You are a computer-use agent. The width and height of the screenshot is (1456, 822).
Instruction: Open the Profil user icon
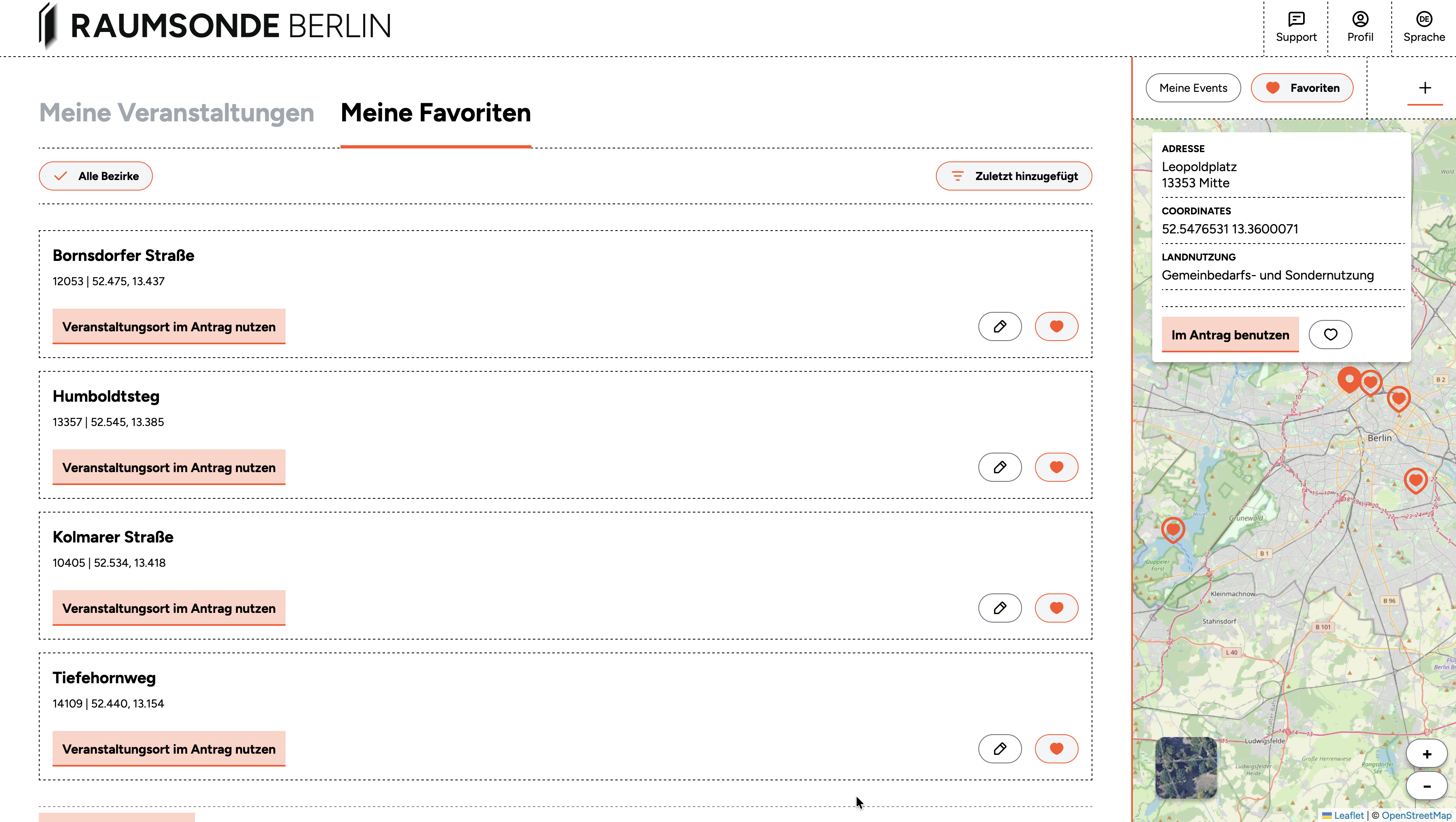tap(1359, 20)
